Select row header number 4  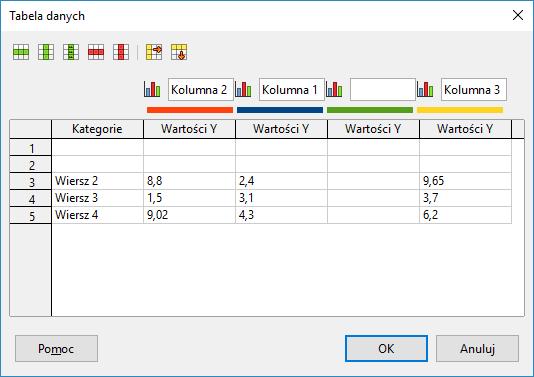31,199
